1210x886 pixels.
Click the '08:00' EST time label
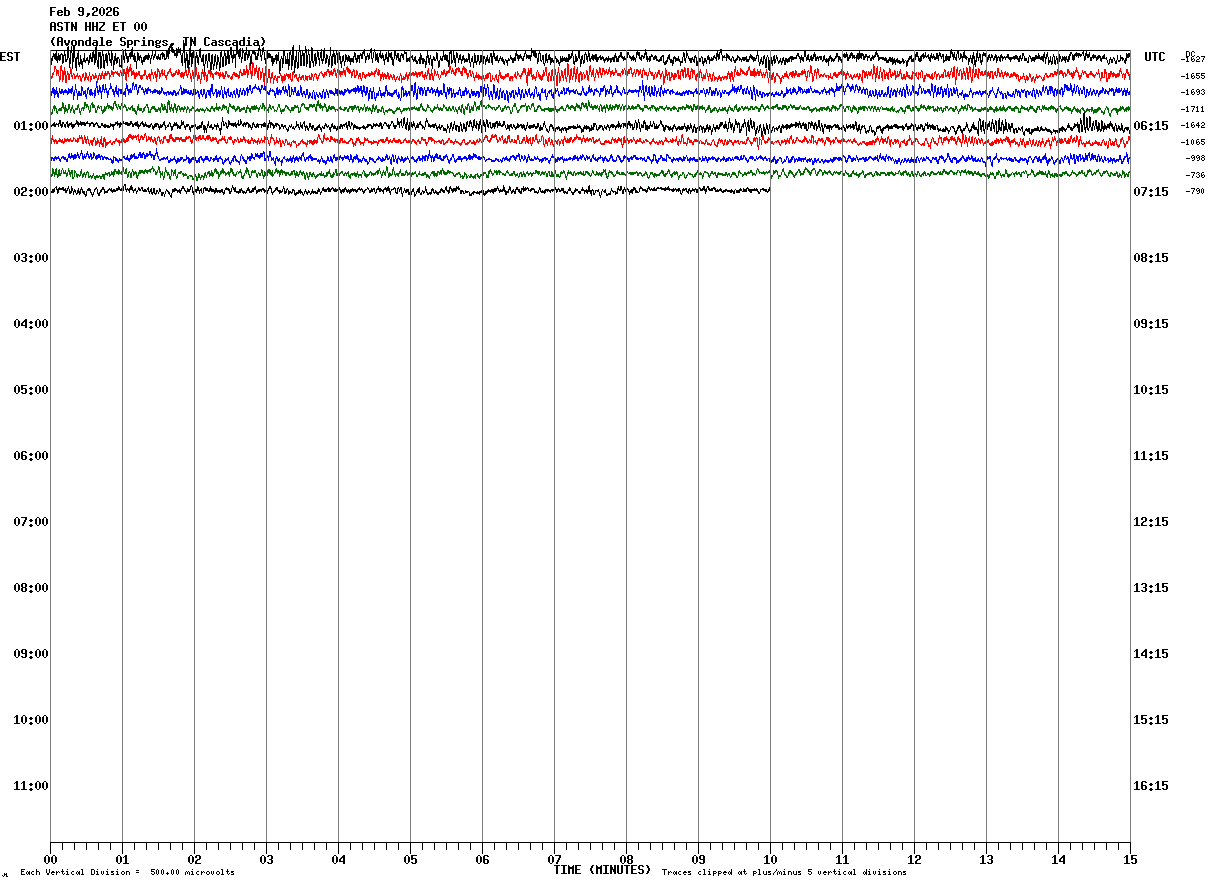[31, 588]
